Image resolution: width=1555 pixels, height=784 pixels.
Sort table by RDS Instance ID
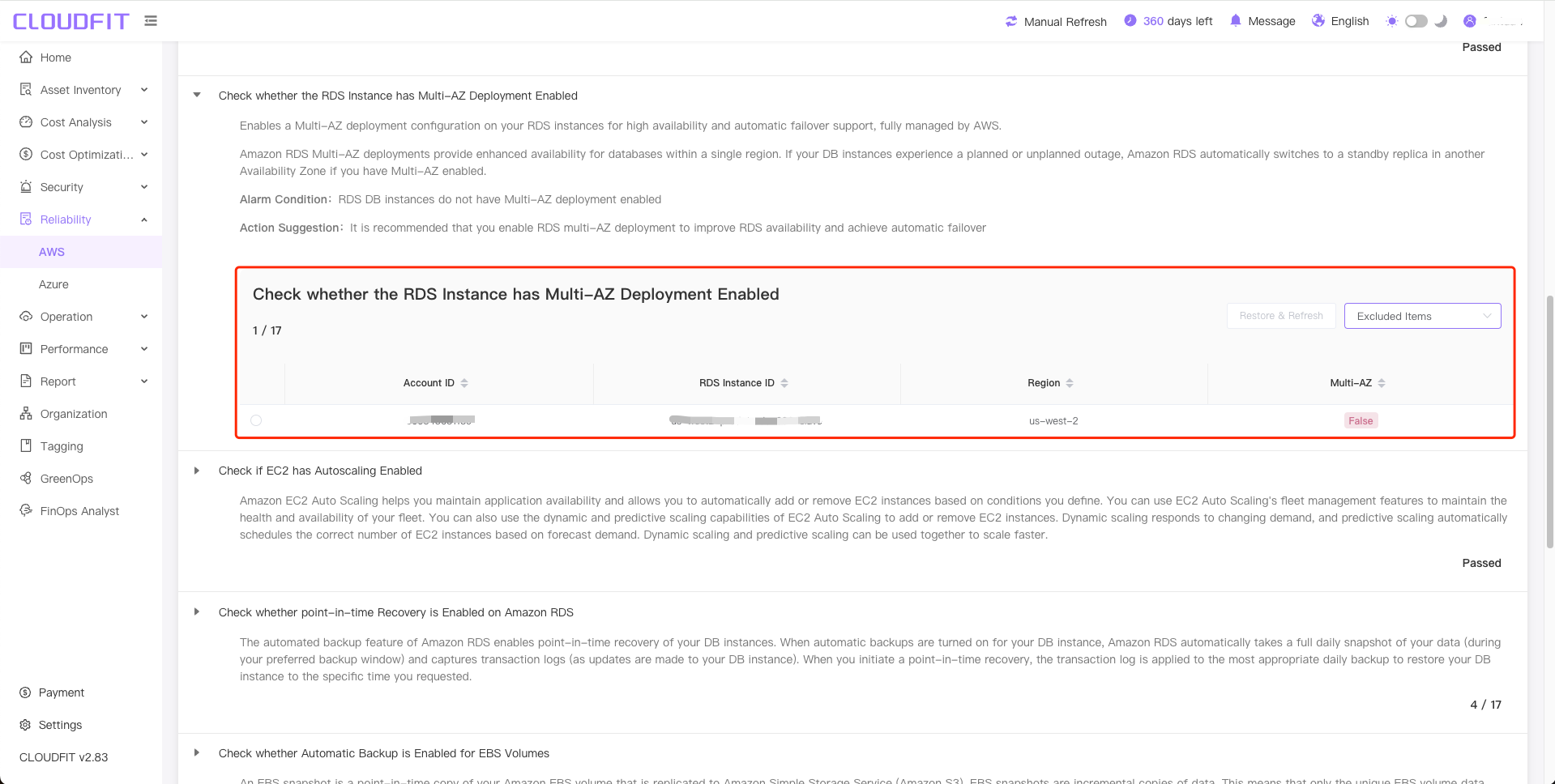coord(784,383)
